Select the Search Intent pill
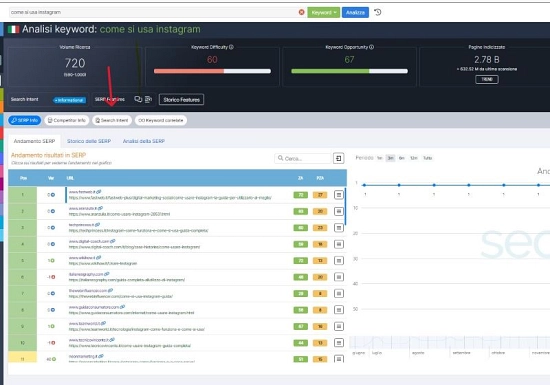This screenshot has height=385, width=550. pos(112,120)
